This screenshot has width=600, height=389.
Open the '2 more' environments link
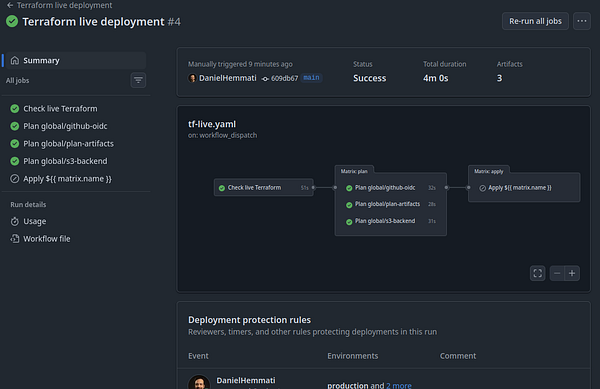399,385
